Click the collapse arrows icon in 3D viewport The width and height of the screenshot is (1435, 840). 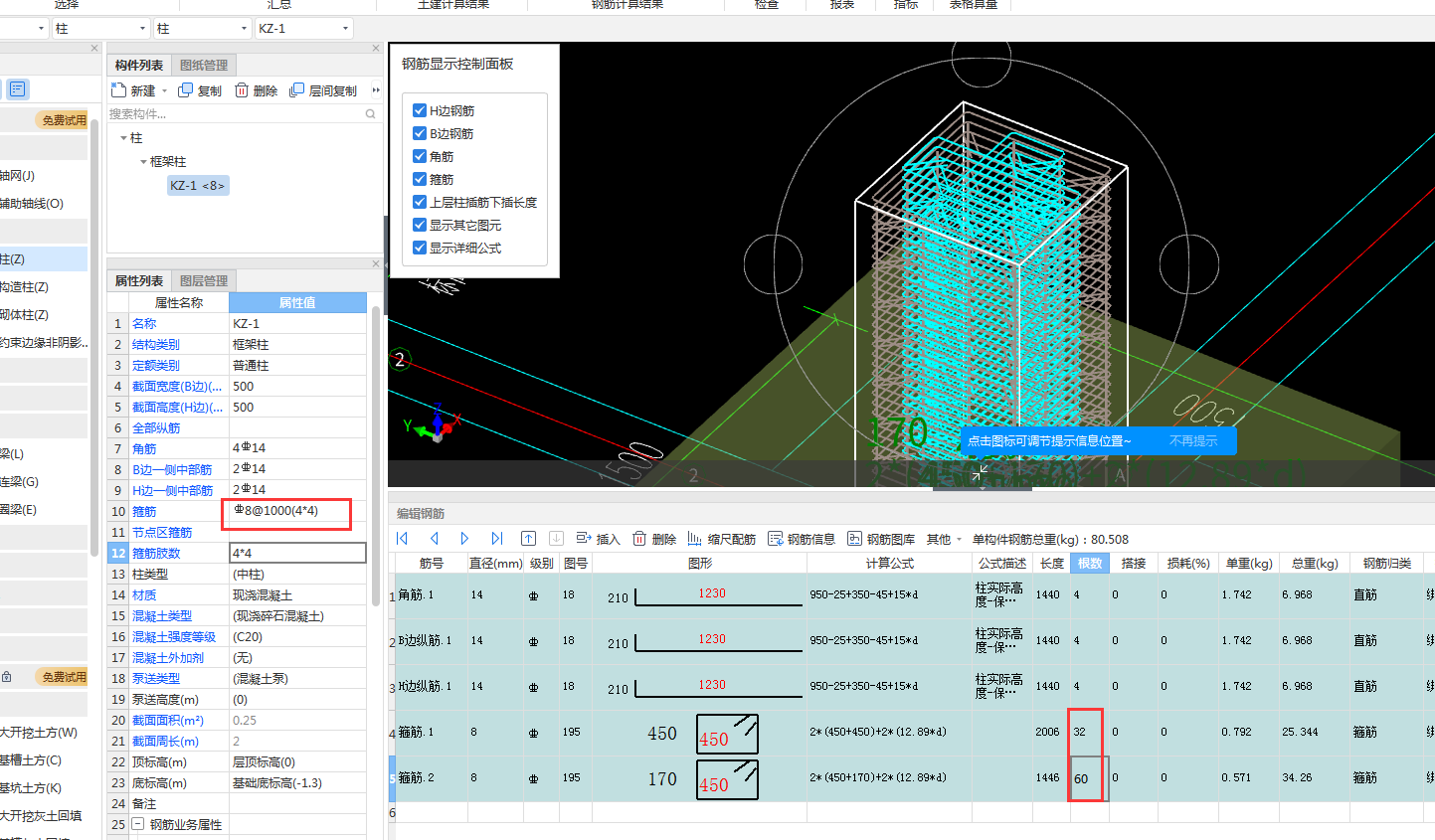click(x=981, y=473)
